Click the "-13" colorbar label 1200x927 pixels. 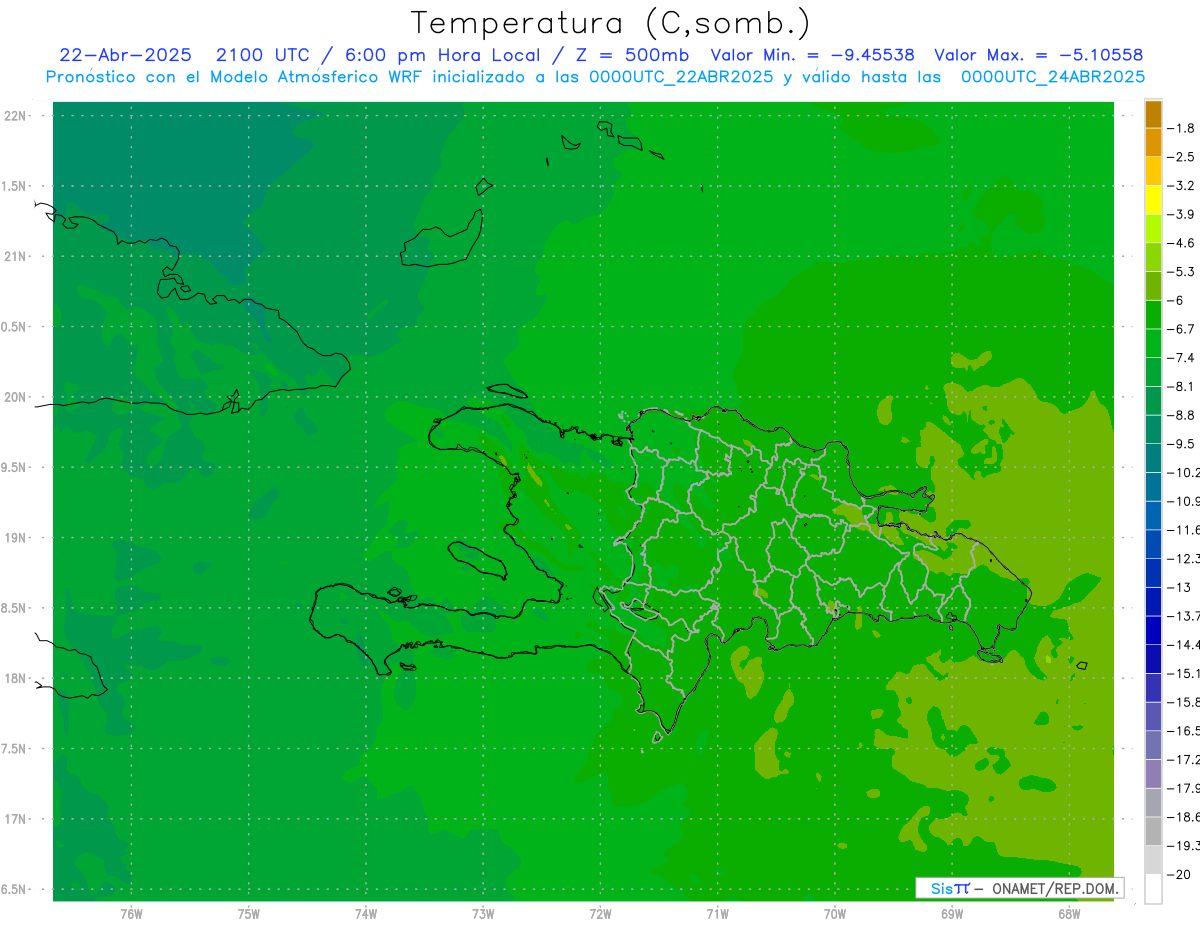point(1179,587)
